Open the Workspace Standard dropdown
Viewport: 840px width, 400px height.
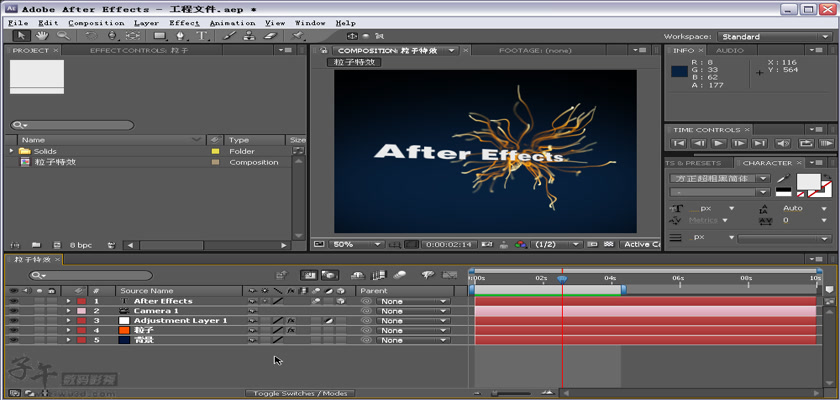[775, 36]
